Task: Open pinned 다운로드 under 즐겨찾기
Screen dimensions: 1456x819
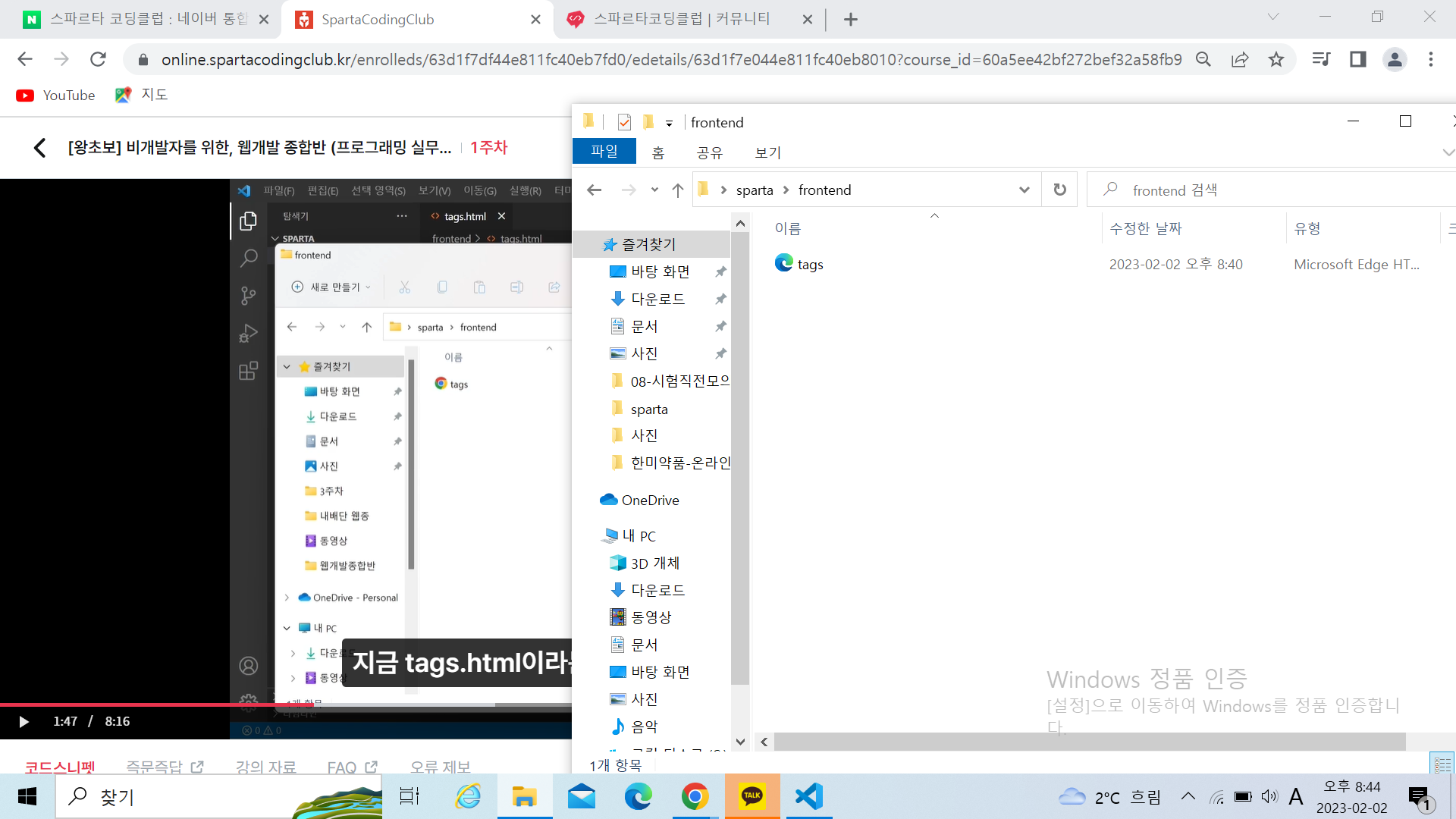Action: (657, 299)
